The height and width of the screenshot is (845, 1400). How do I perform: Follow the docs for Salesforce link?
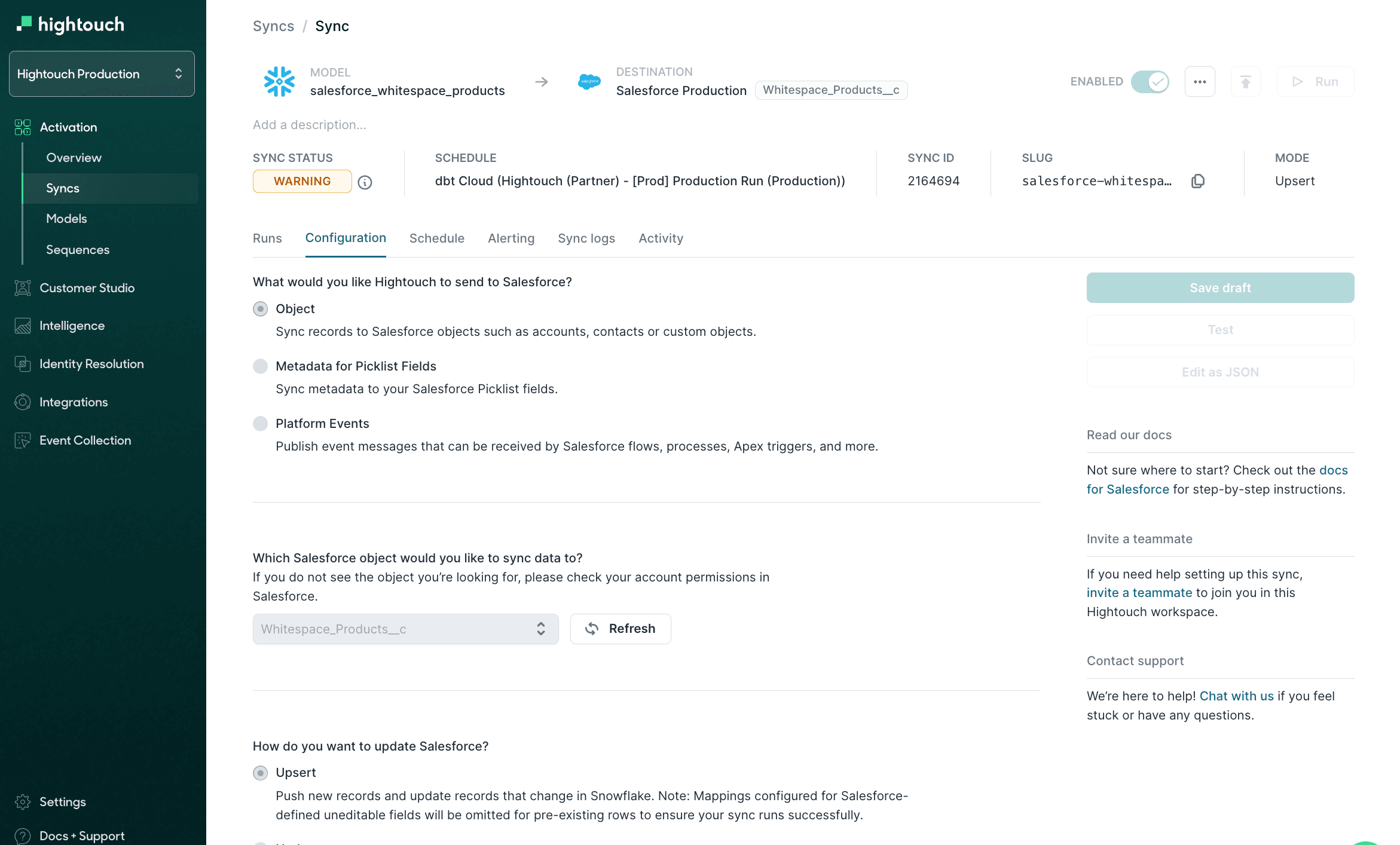[x=1129, y=489]
